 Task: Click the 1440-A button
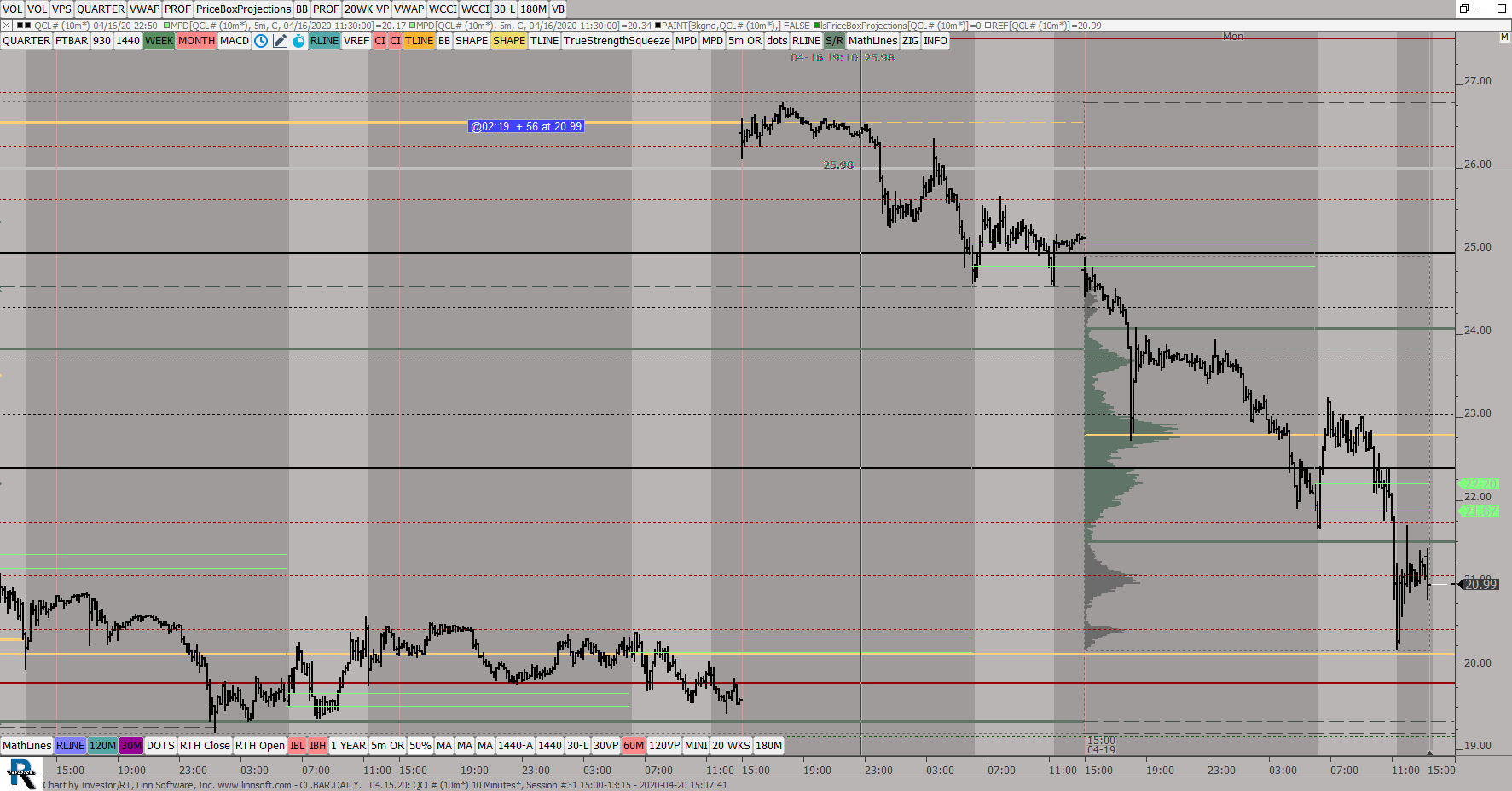tap(515, 746)
